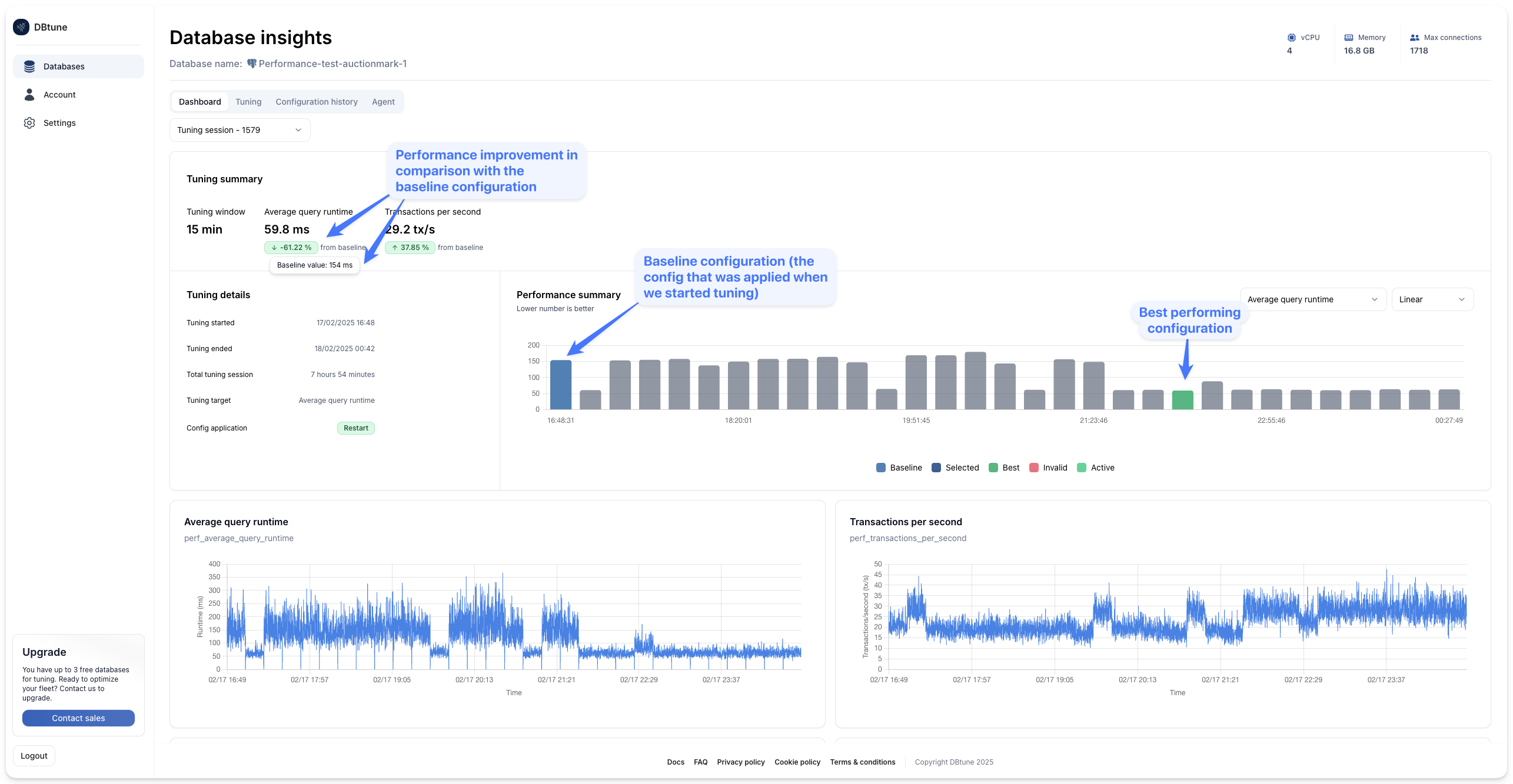Click the PostgreSQL elephant icon by the database name
Image resolution: width=1513 pixels, height=784 pixels.
pyautogui.click(x=251, y=64)
